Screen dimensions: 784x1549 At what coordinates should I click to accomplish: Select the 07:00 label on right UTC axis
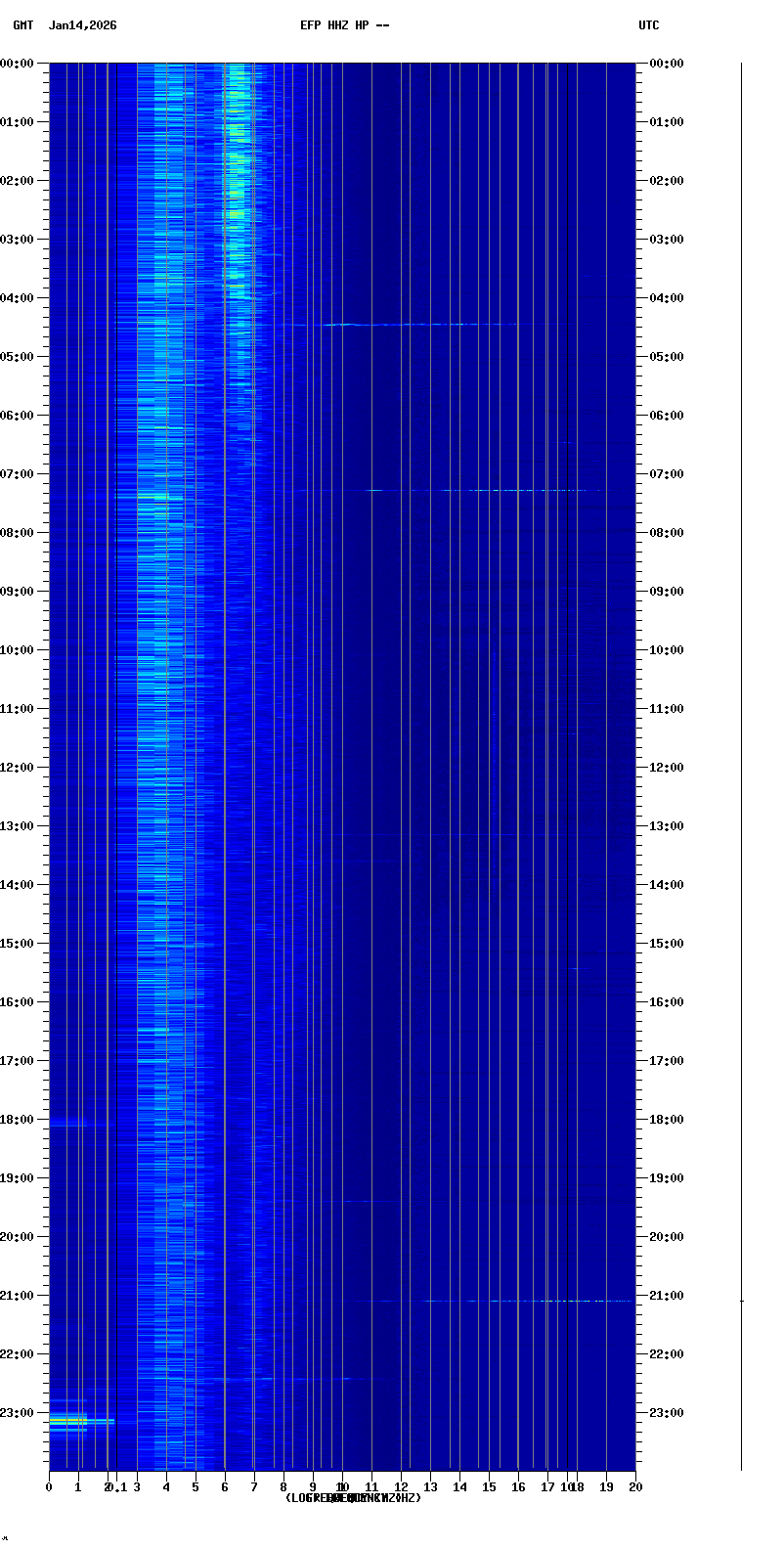[667, 474]
